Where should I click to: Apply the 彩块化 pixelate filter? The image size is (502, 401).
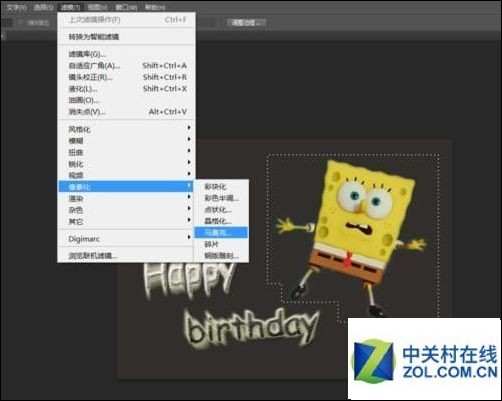click(221, 187)
